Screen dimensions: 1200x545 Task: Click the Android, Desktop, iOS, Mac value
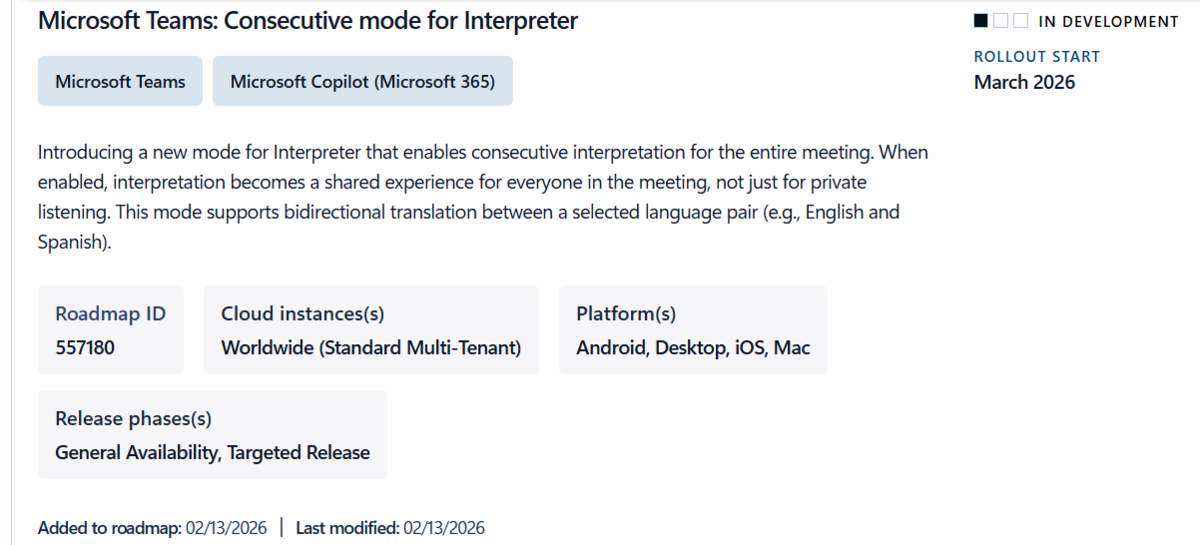point(693,348)
